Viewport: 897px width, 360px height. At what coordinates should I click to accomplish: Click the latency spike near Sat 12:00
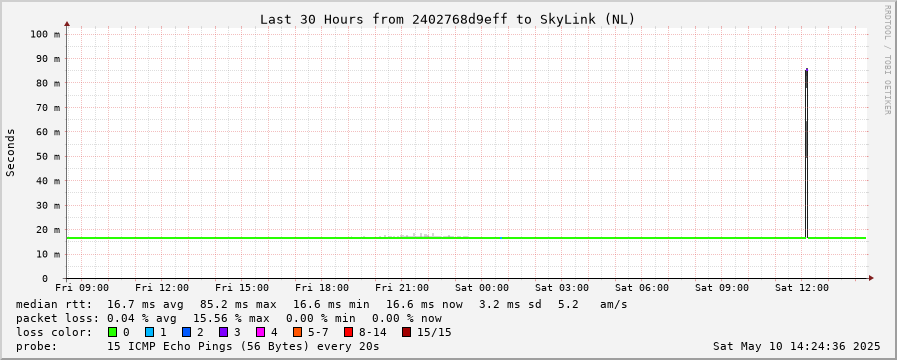tap(806, 153)
